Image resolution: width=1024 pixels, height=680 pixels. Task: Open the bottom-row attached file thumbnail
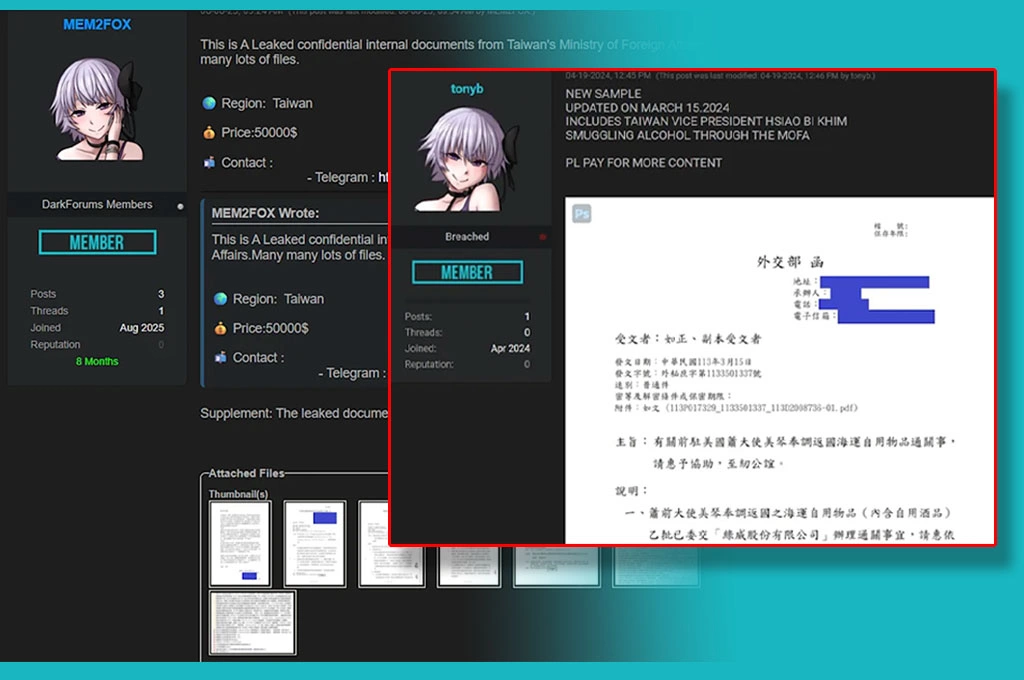(x=253, y=623)
